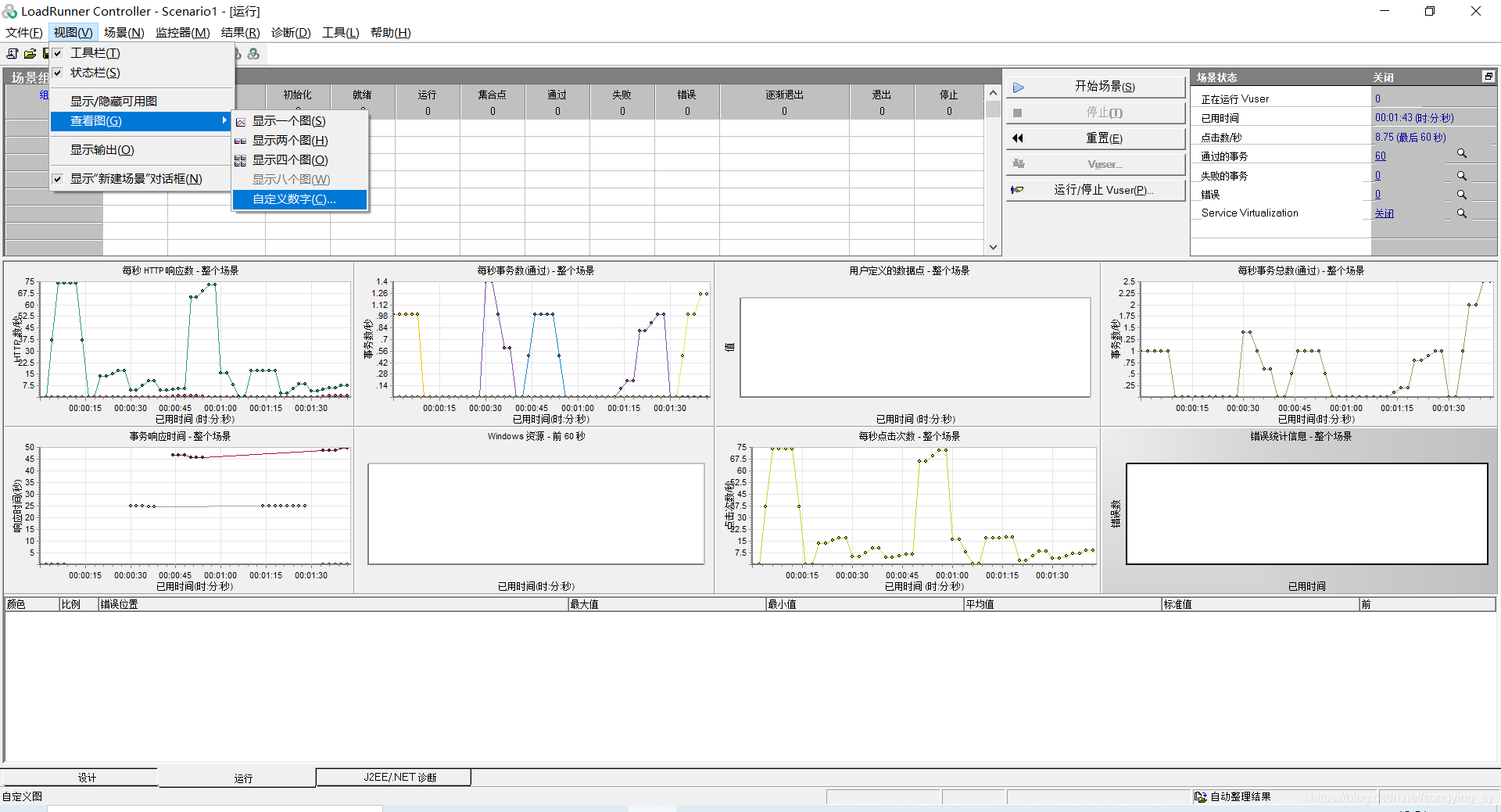
Task: Select the 每秒事务总数(通过) graph
Action: pos(1299,344)
